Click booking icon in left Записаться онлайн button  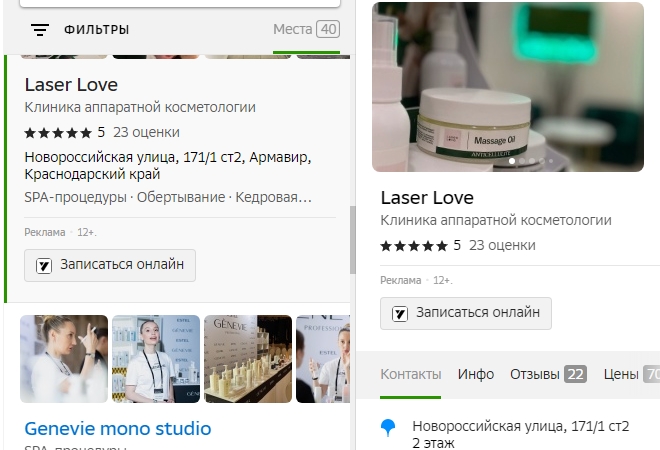pyautogui.click(x=44, y=266)
